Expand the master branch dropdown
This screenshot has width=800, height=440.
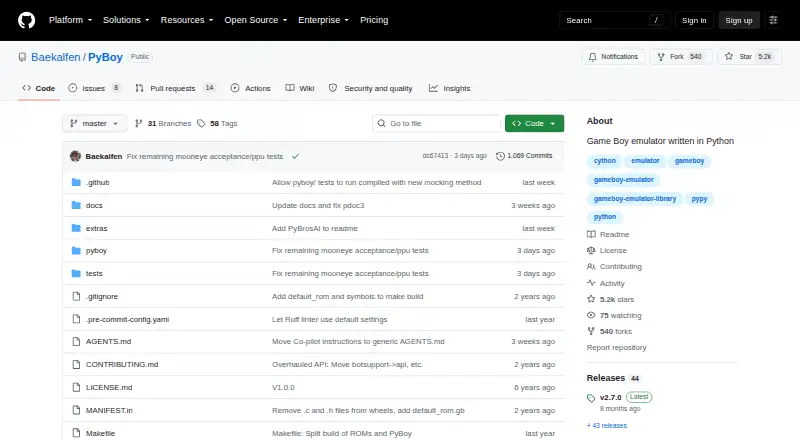point(94,124)
